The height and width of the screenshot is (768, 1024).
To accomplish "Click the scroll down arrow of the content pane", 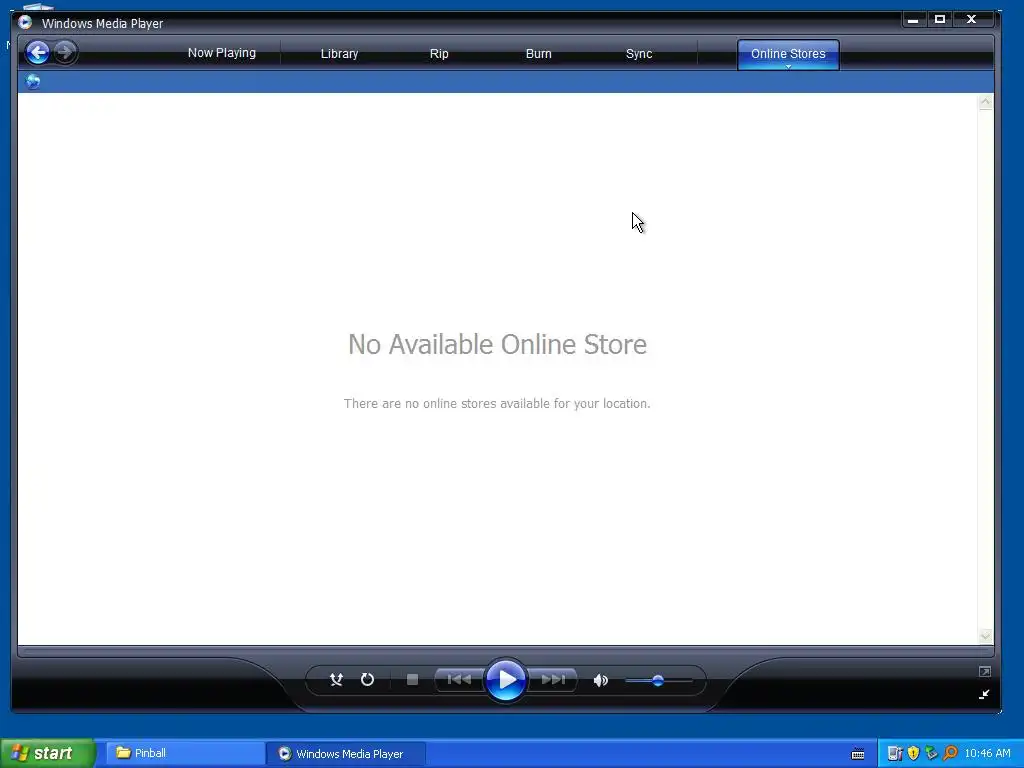I will point(985,635).
